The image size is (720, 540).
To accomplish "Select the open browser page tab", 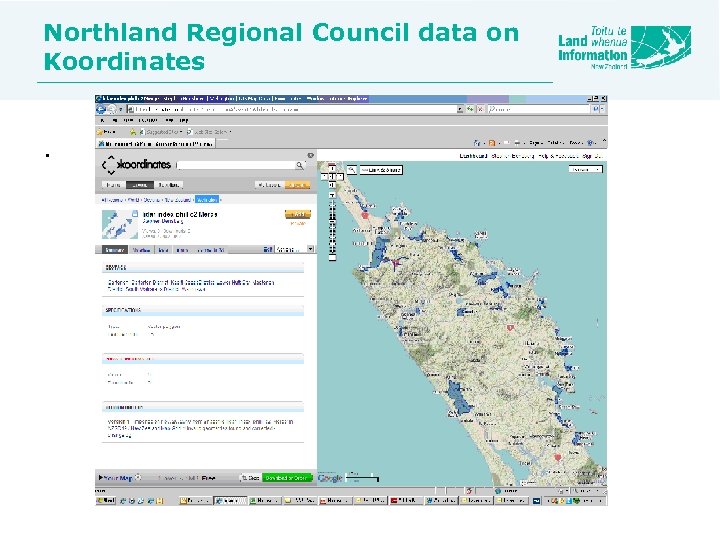I will pyautogui.click(x=155, y=144).
